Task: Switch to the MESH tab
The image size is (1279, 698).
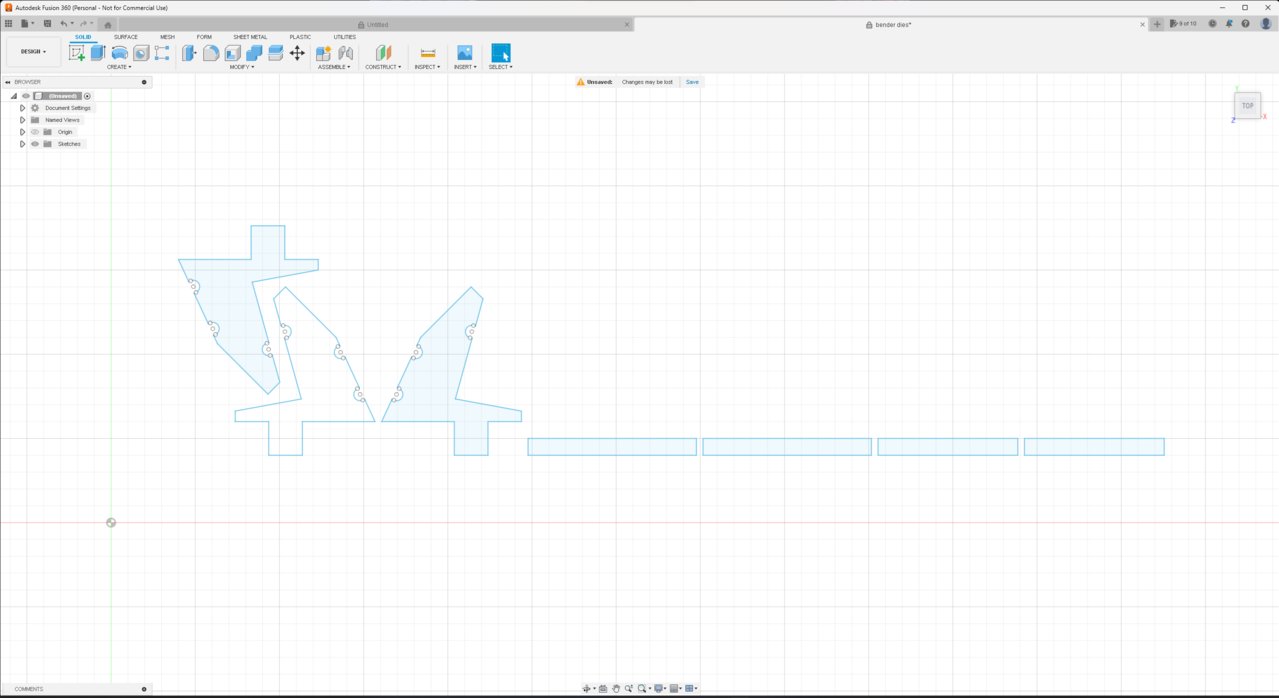Action: [167, 37]
